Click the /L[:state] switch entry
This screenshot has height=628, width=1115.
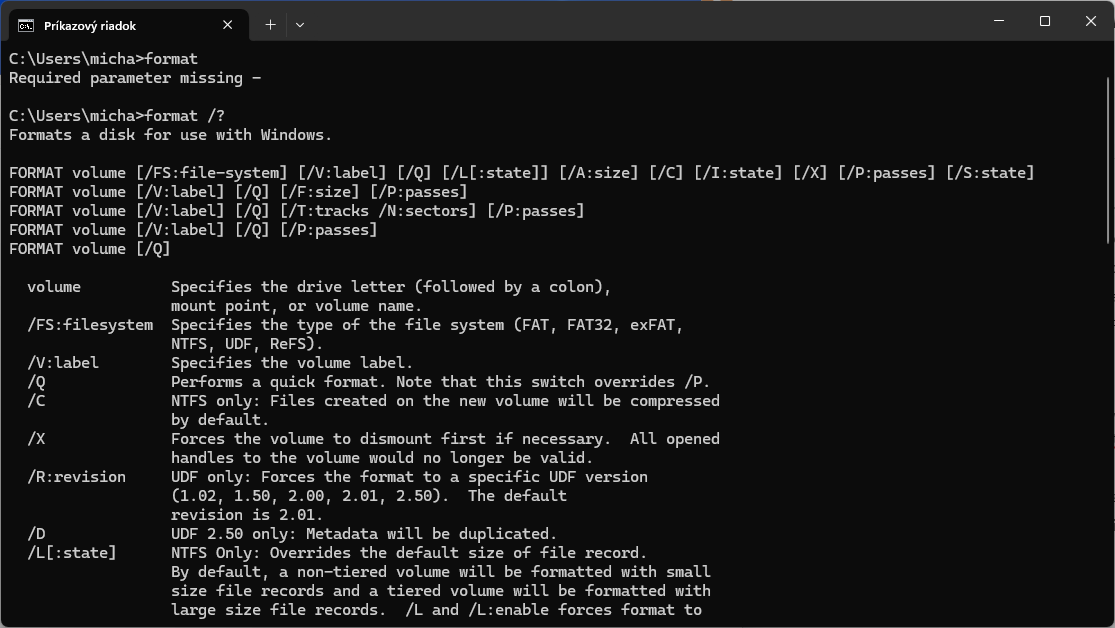(72, 553)
